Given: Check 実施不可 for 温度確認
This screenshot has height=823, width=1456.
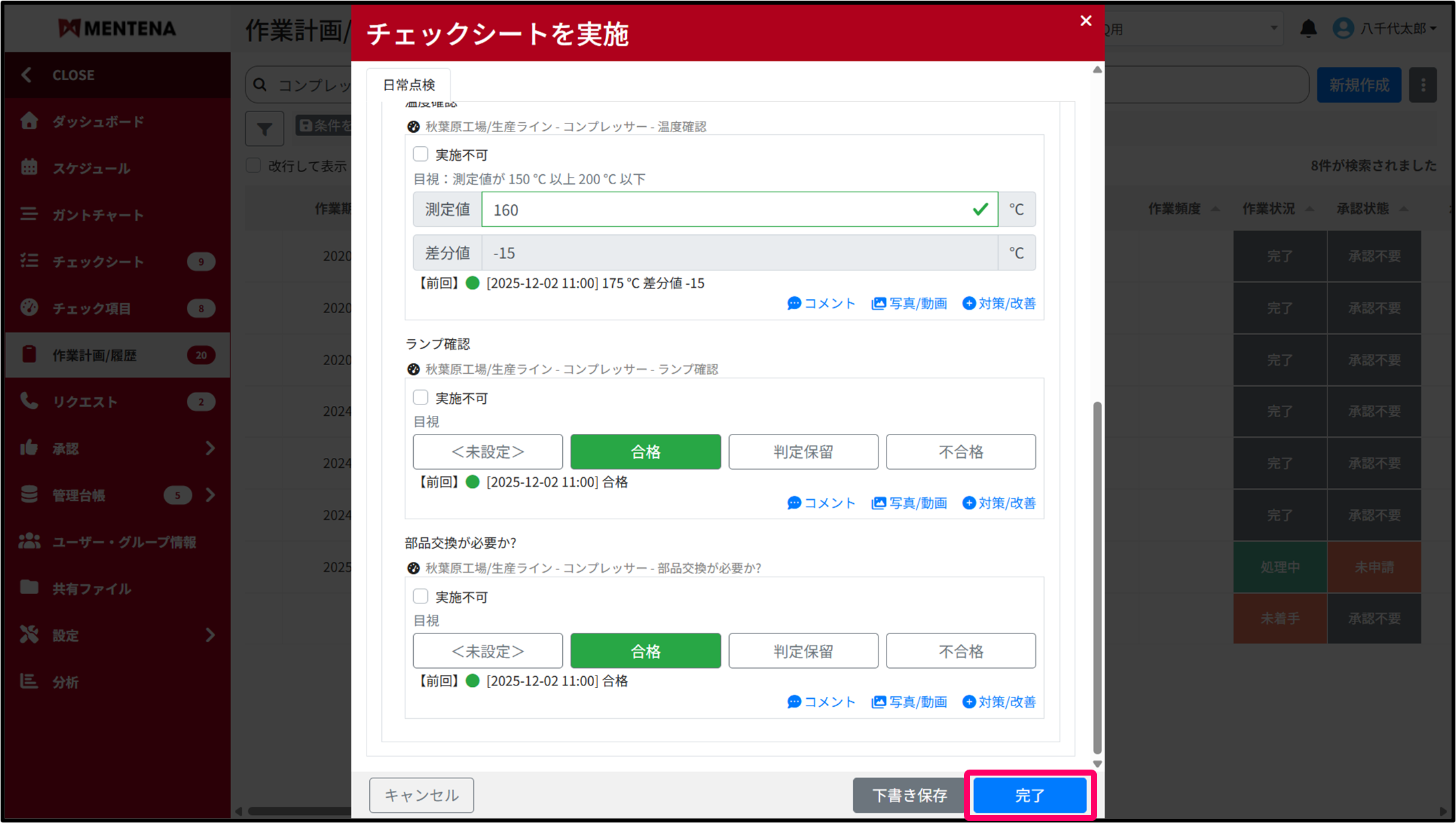Looking at the screenshot, I should [x=421, y=154].
